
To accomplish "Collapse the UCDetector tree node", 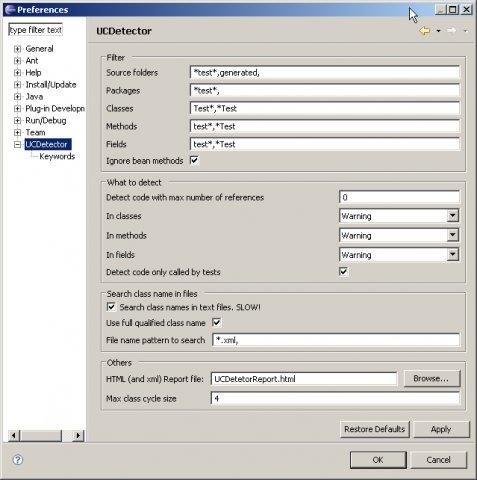I will click(x=17, y=145).
